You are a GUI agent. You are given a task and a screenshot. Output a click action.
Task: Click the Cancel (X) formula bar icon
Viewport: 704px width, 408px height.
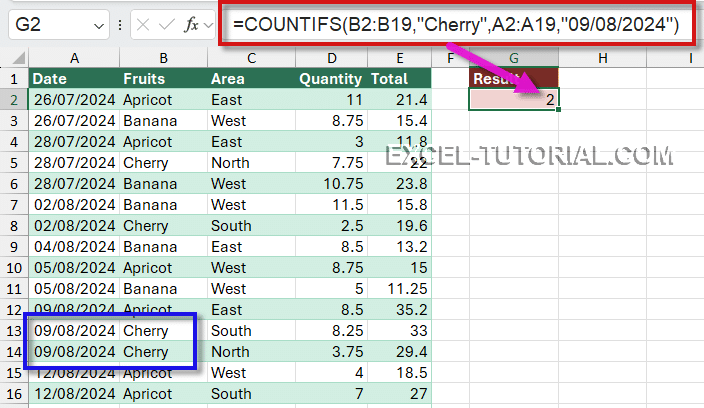click(x=143, y=25)
